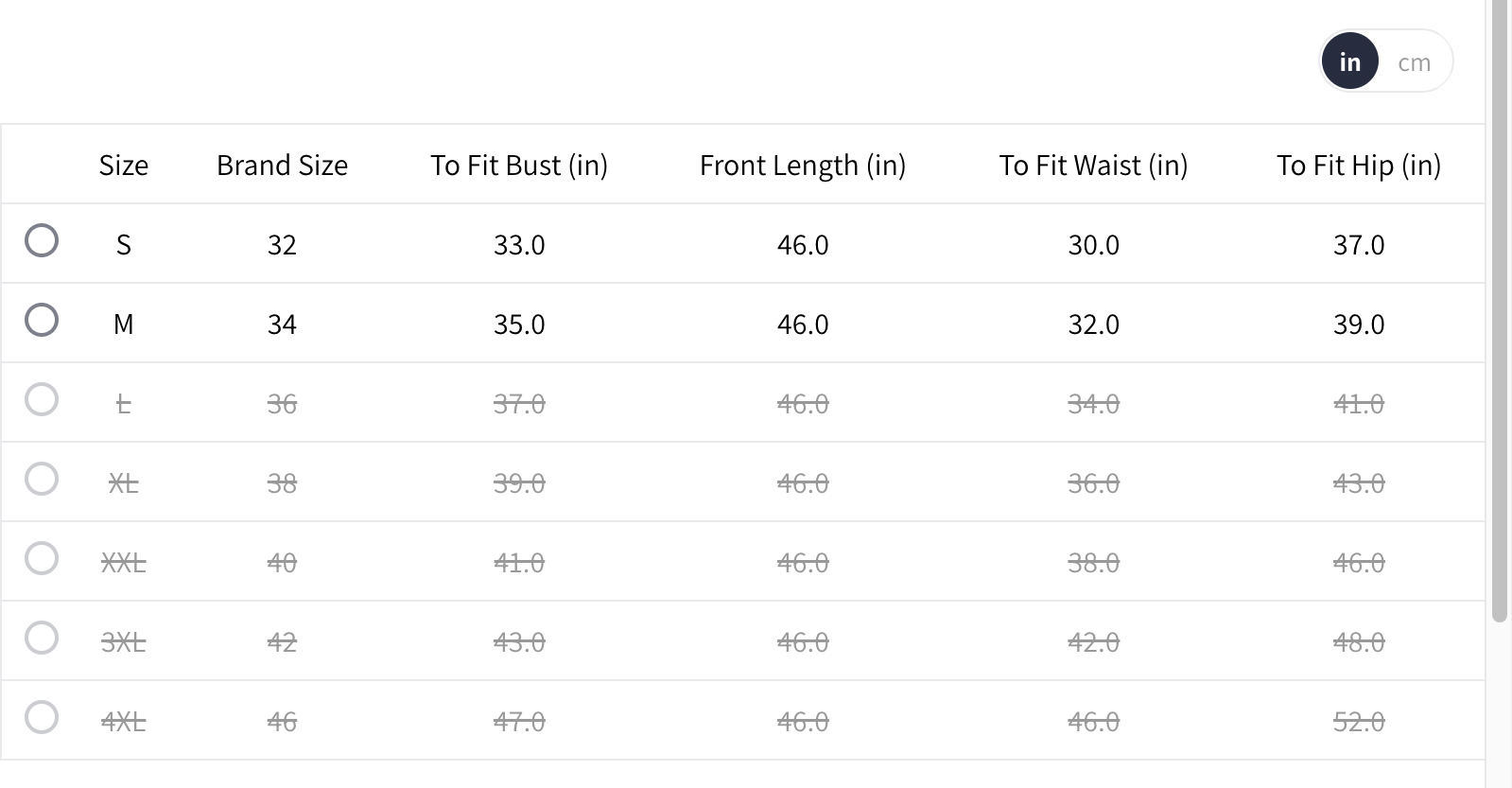
Task: Click the 'To Fit Waist (in)' header
Action: pyautogui.click(x=1093, y=166)
